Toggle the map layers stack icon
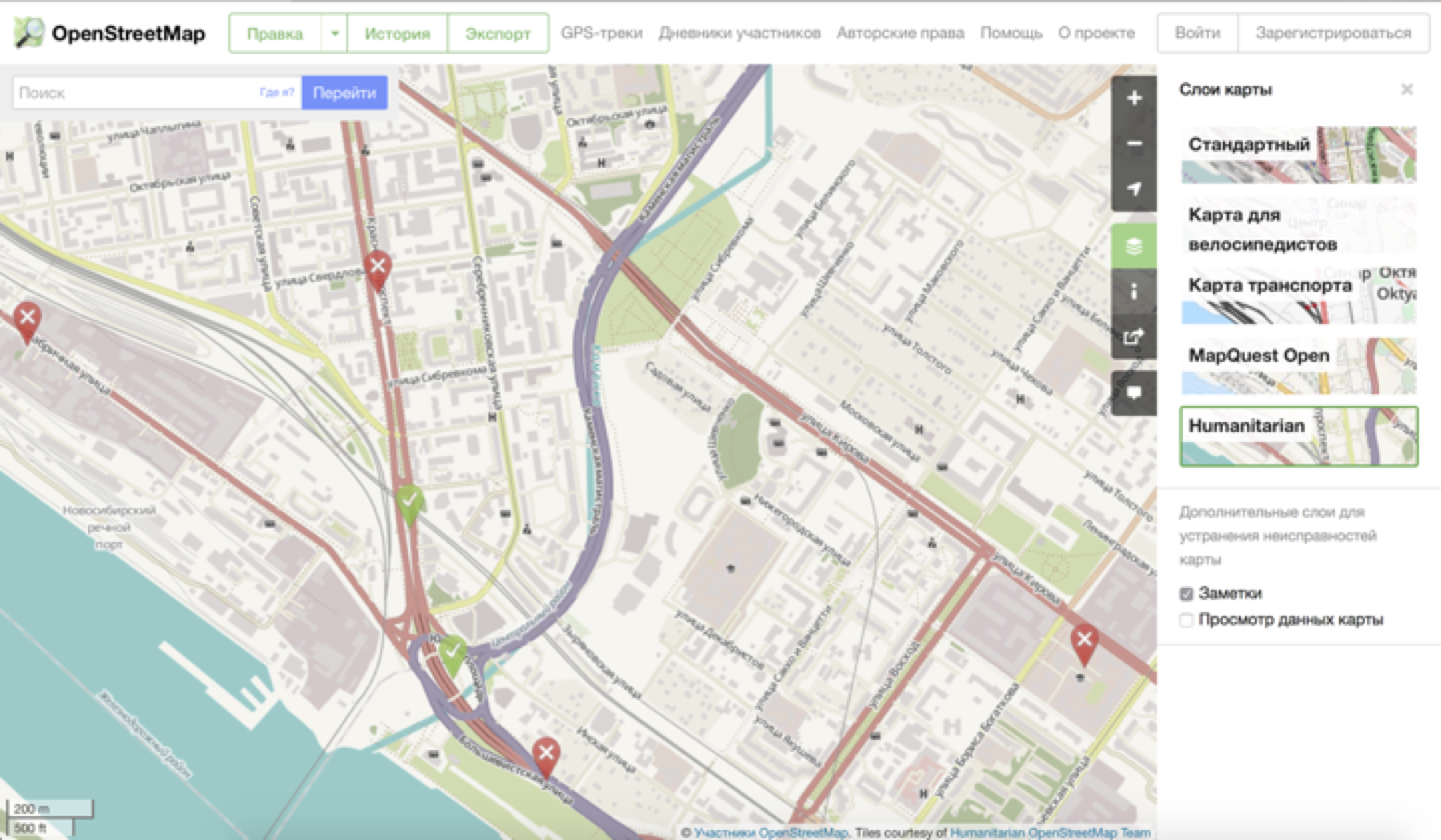This screenshot has height=840, width=1441. pos(1134,246)
